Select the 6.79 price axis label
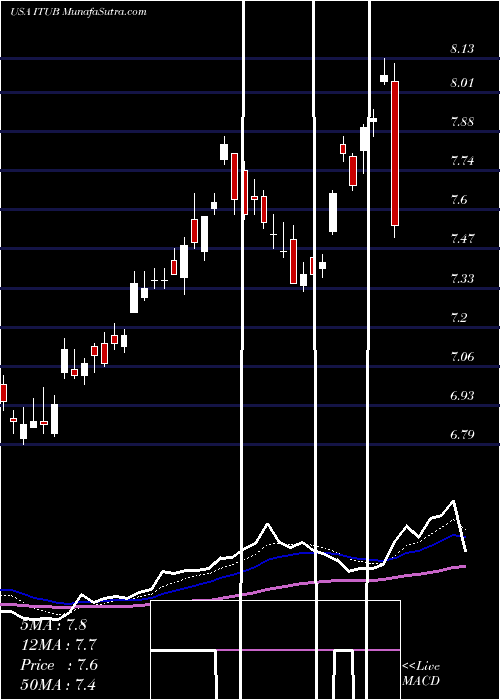Image resolution: width=500 pixels, height=700 pixels. (x=462, y=434)
